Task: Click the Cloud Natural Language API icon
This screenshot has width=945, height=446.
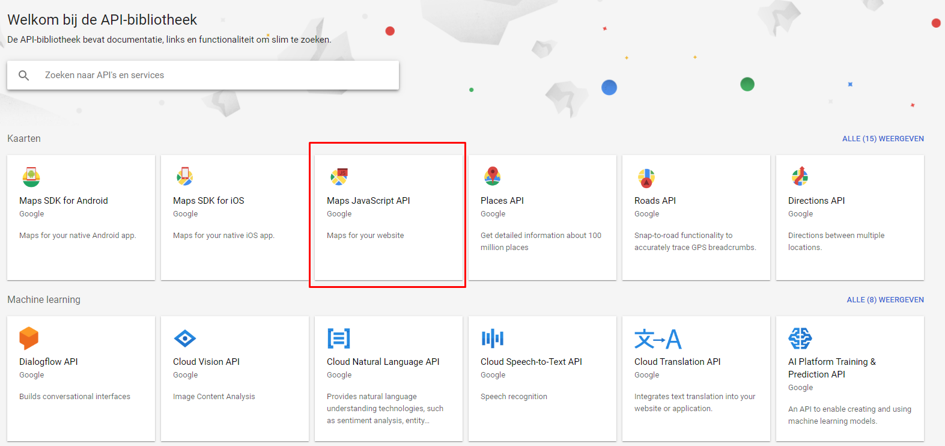Action: 339,338
